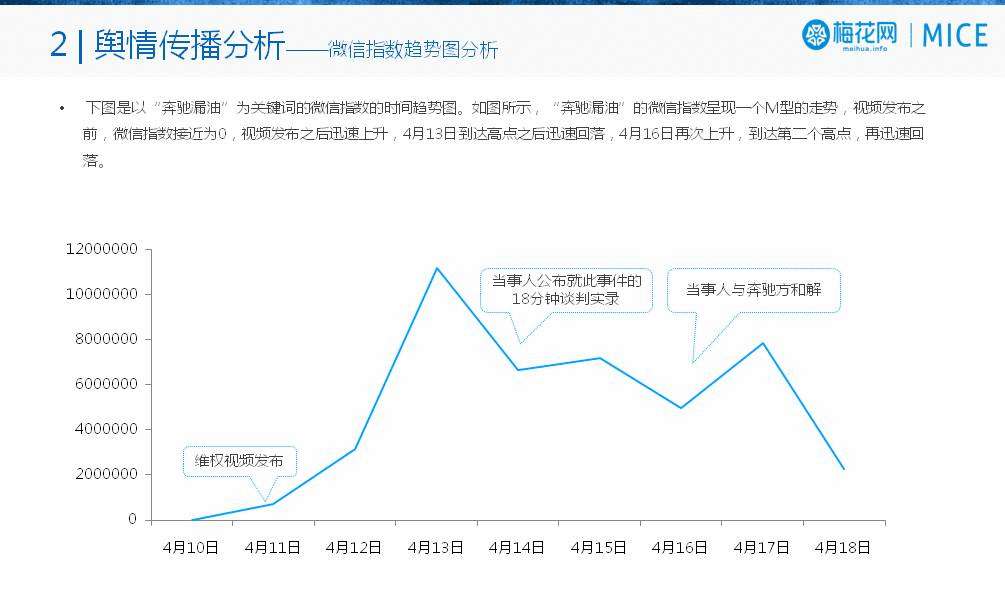Click the 4月10日 axis label
This screenshot has width=1005, height=610.
click(x=190, y=547)
